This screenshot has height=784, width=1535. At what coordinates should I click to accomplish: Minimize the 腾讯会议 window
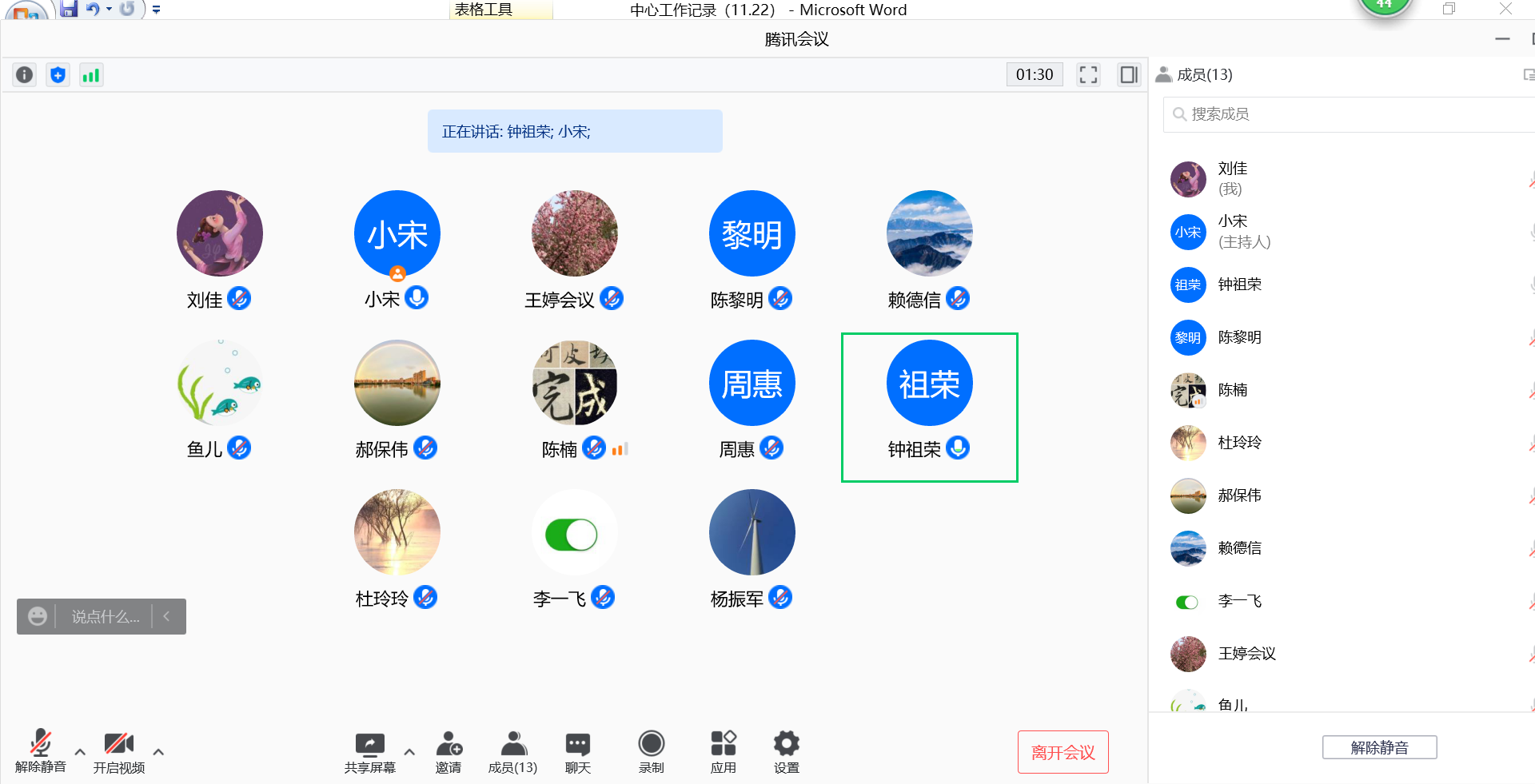click(x=1503, y=38)
